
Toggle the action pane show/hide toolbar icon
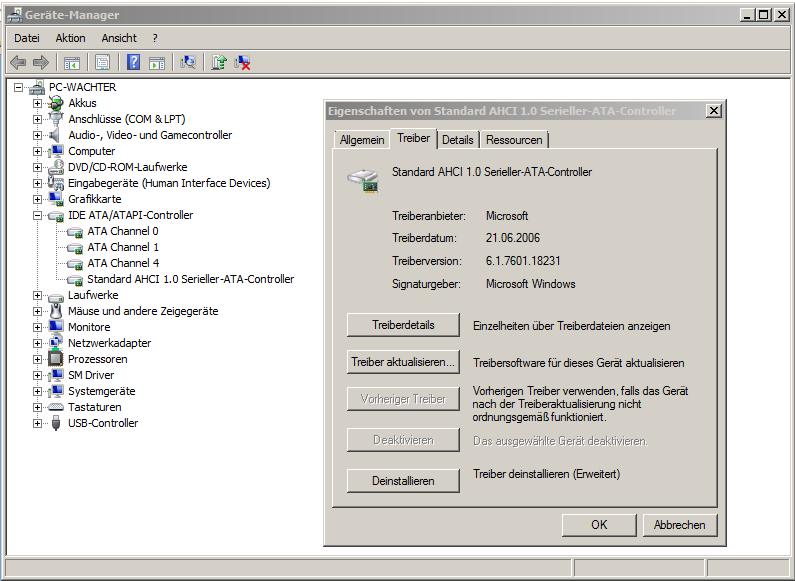click(157, 62)
